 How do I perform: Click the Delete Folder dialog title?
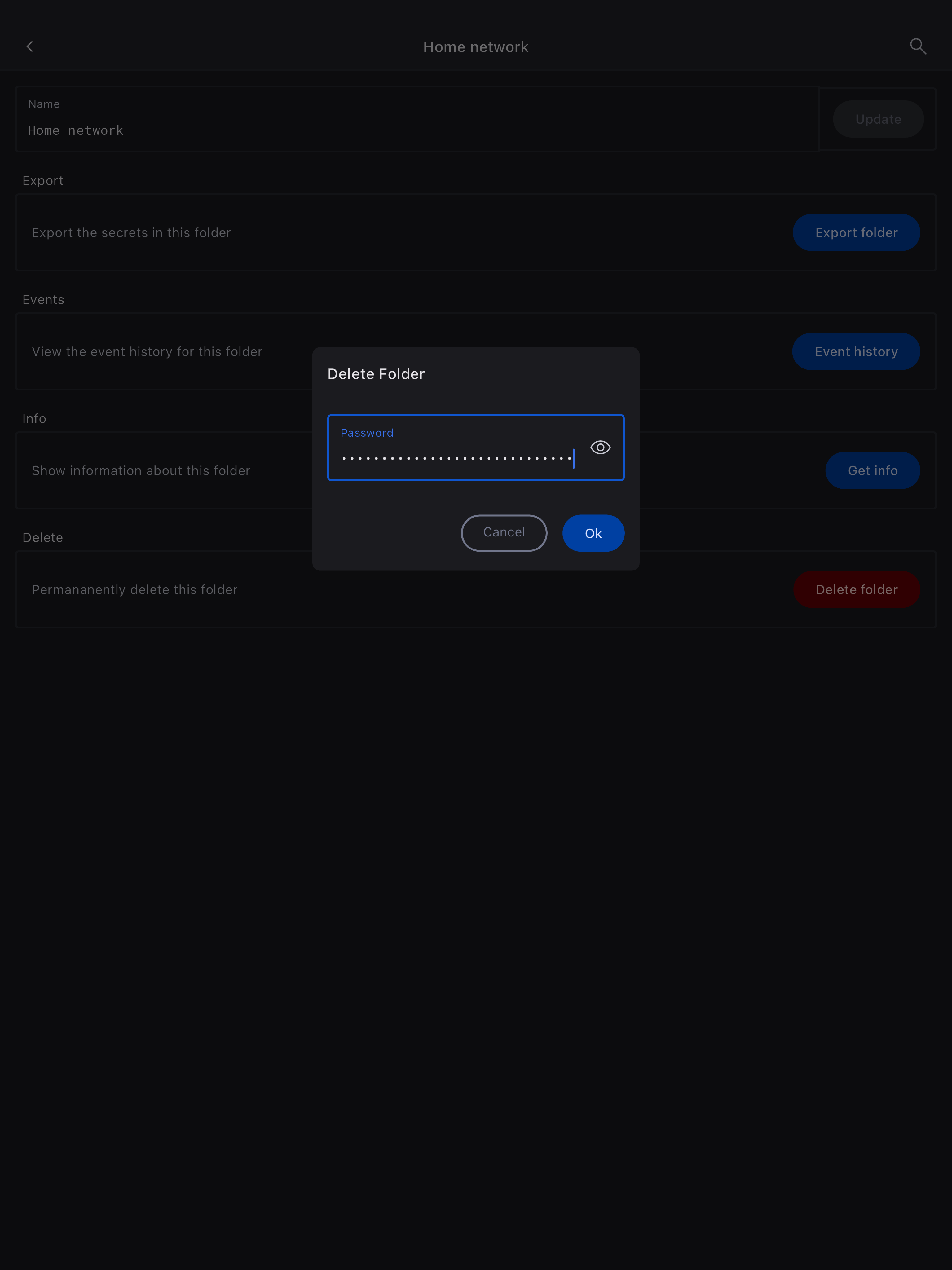pyautogui.click(x=376, y=374)
